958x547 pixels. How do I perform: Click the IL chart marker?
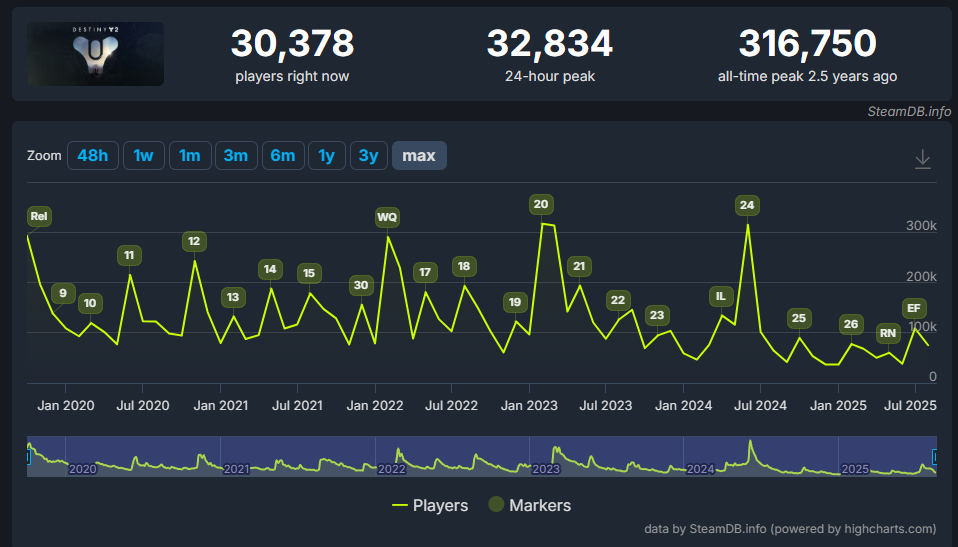[721, 296]
